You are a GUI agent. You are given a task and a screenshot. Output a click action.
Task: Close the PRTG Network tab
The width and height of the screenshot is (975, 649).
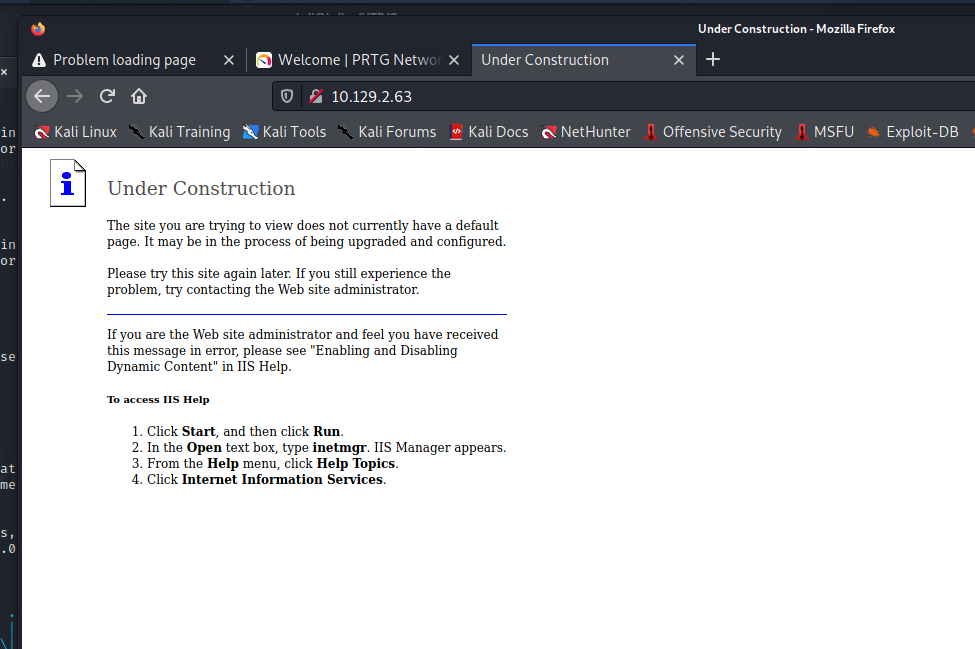454,60
